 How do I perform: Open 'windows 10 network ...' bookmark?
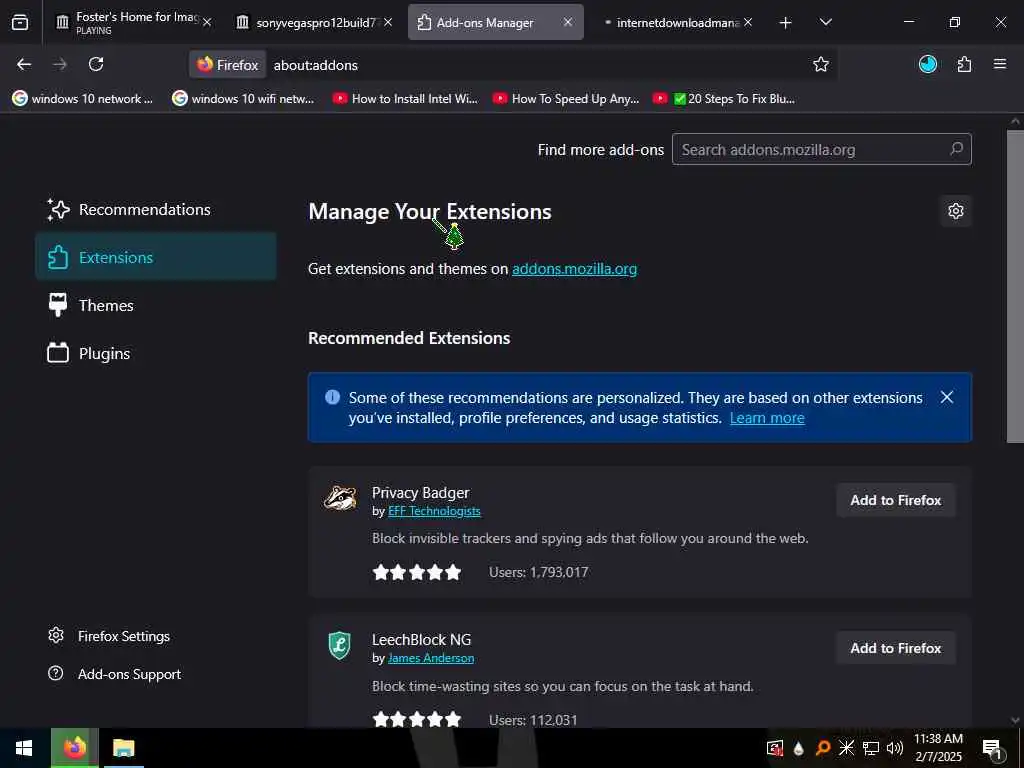pyautogui.click(x=83, y=99)
